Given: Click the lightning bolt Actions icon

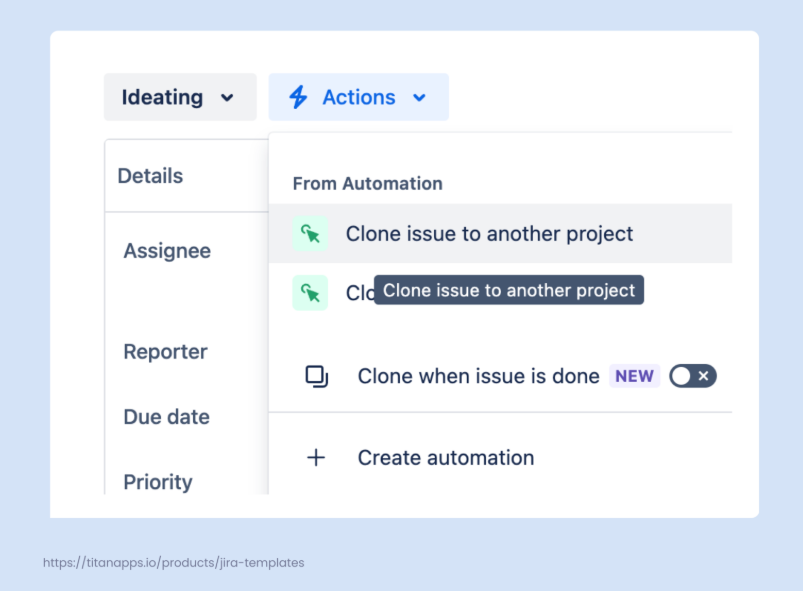Looking at the screenshot, I should pyautogui.click(x=298, y=97).
